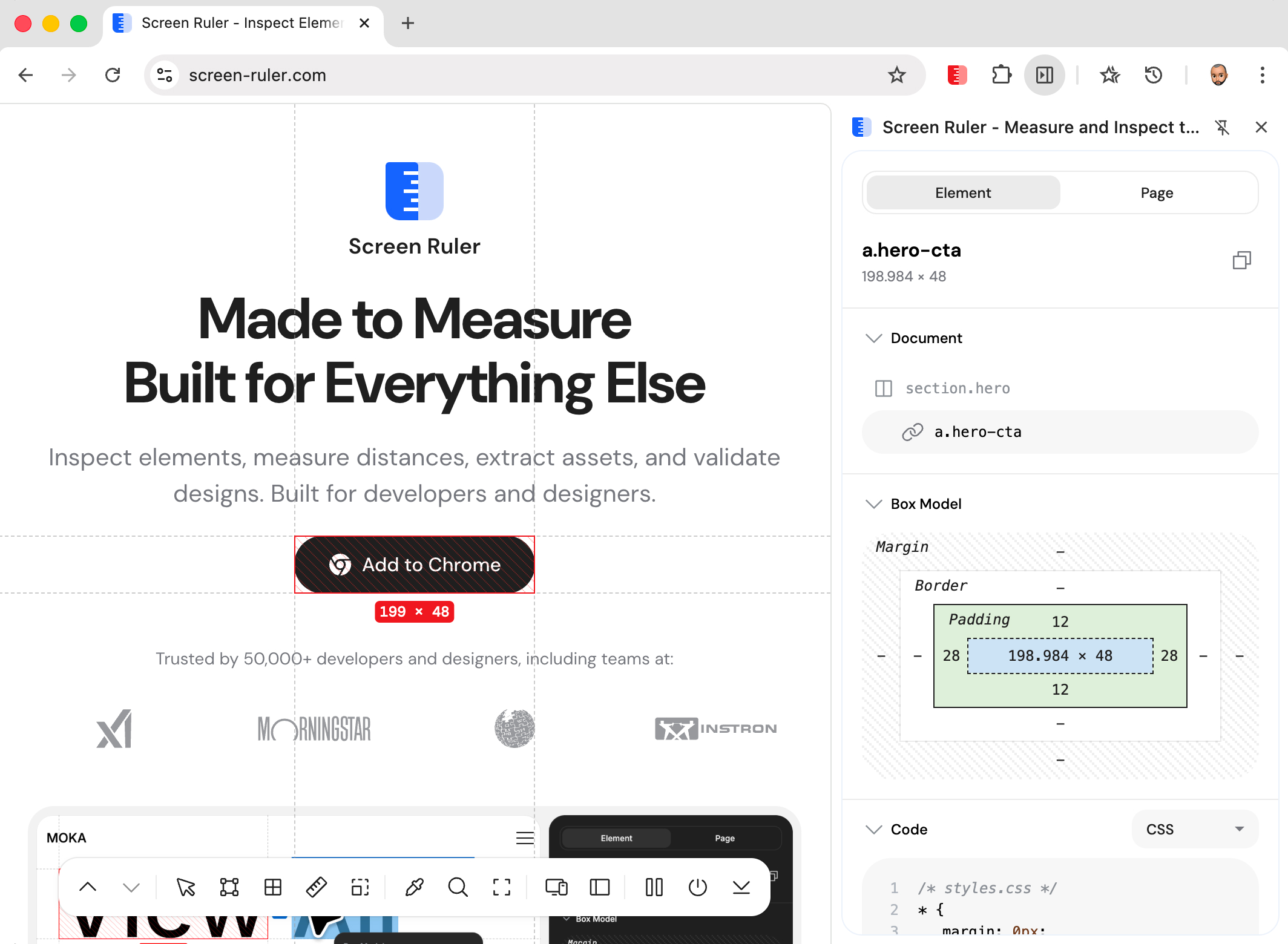Toggle the side panel layout icon in toolbar

coord(600,887)
